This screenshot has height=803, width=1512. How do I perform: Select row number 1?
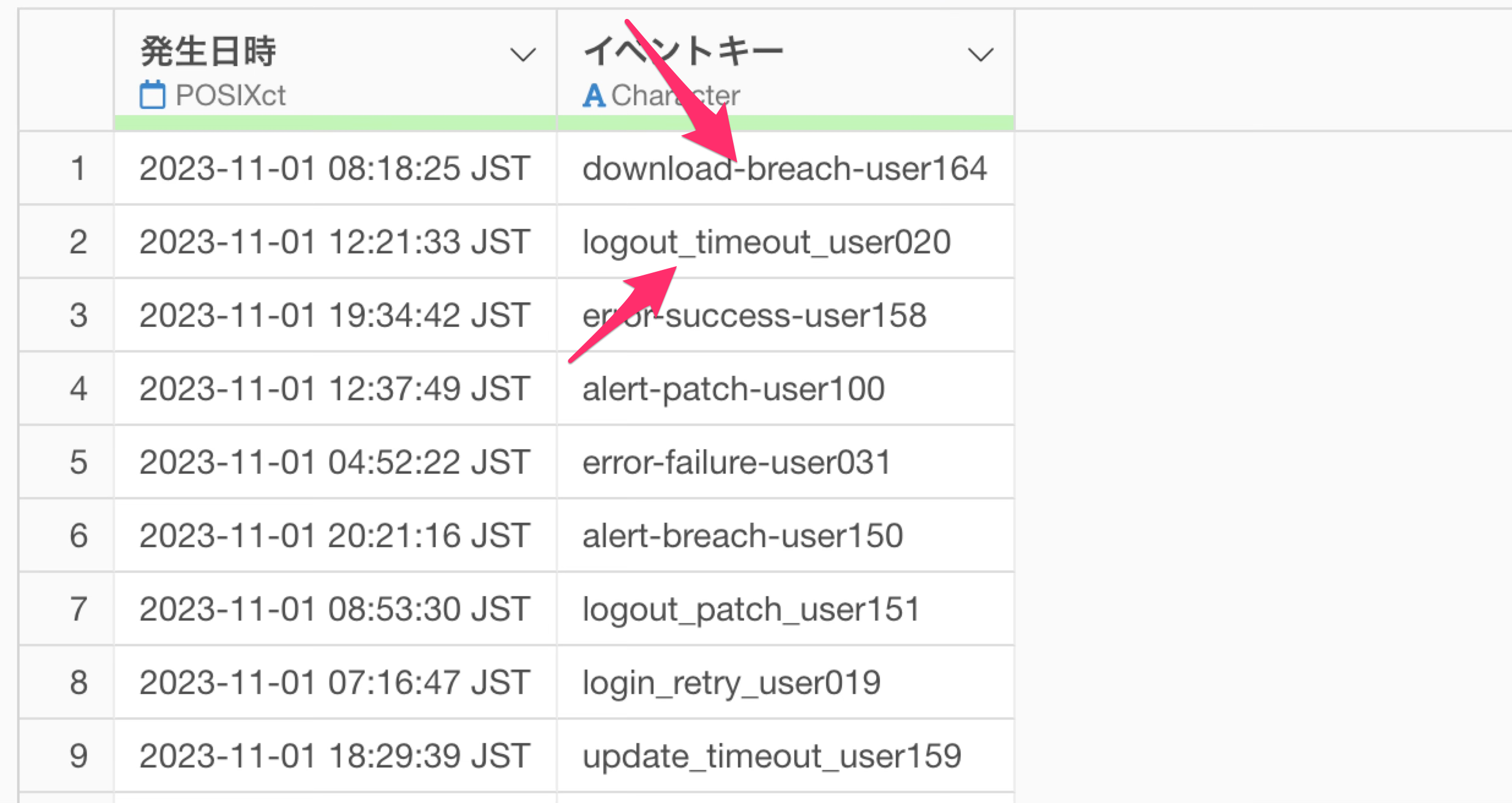coord(78,168)
